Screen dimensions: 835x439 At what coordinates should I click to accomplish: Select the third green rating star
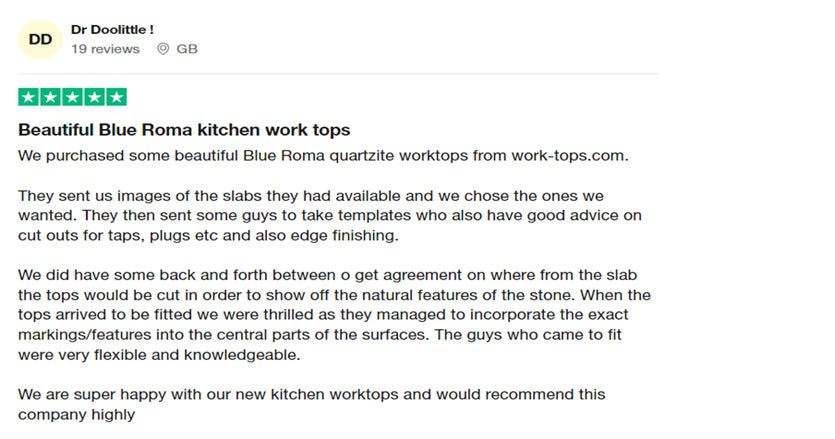73,98
